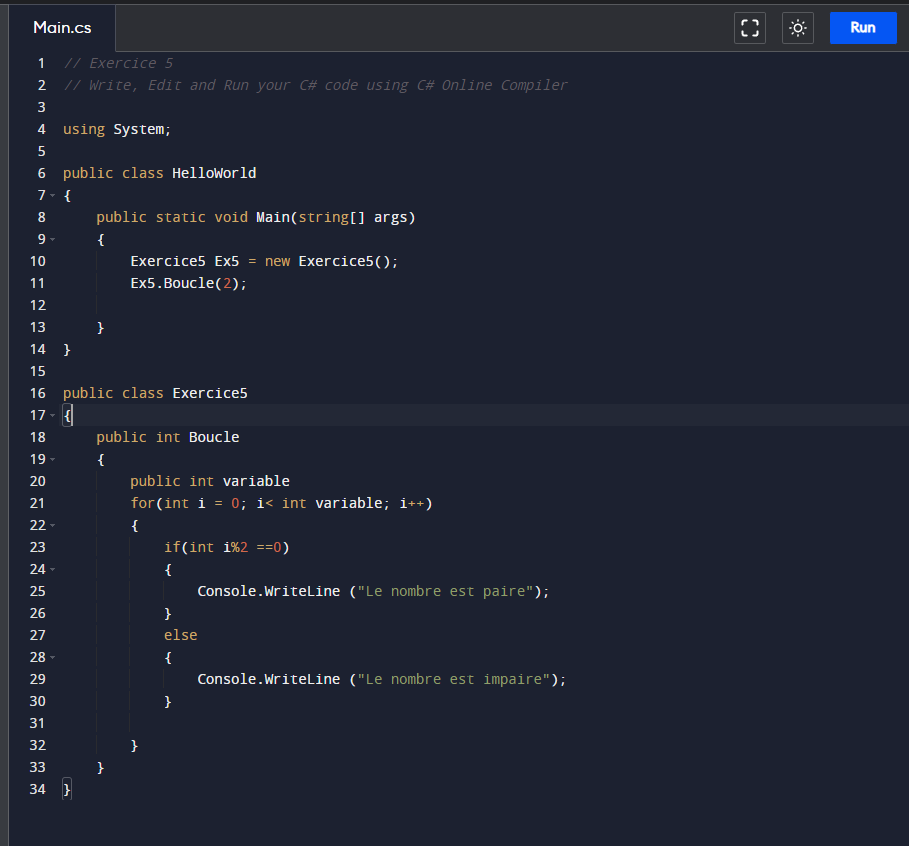Toggle light theme with the sun icon
The image size is (909, 846).
pyautogui.click(x=798, y=28)
